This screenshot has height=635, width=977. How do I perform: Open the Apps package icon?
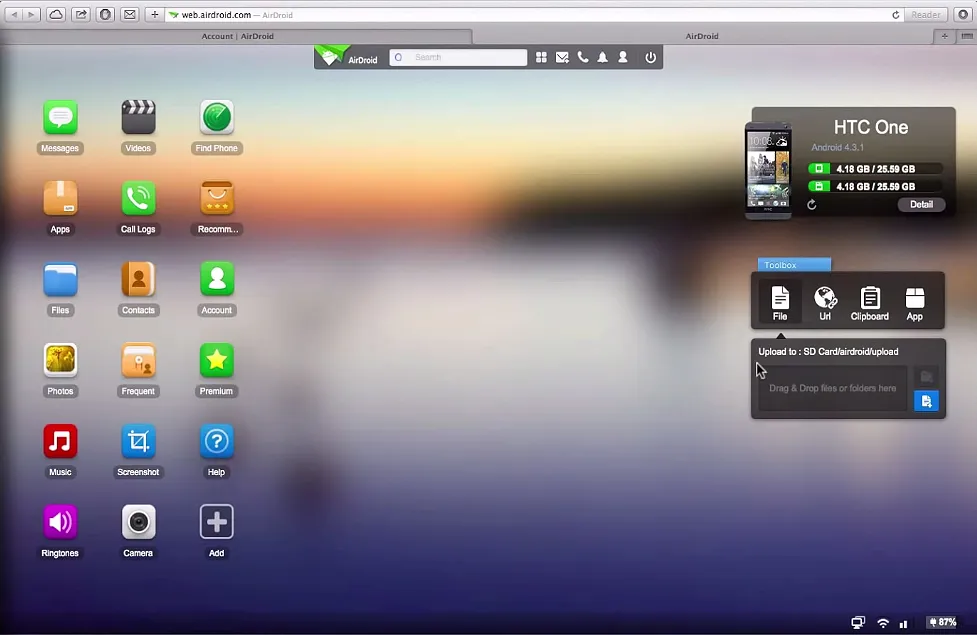(60, 198)
